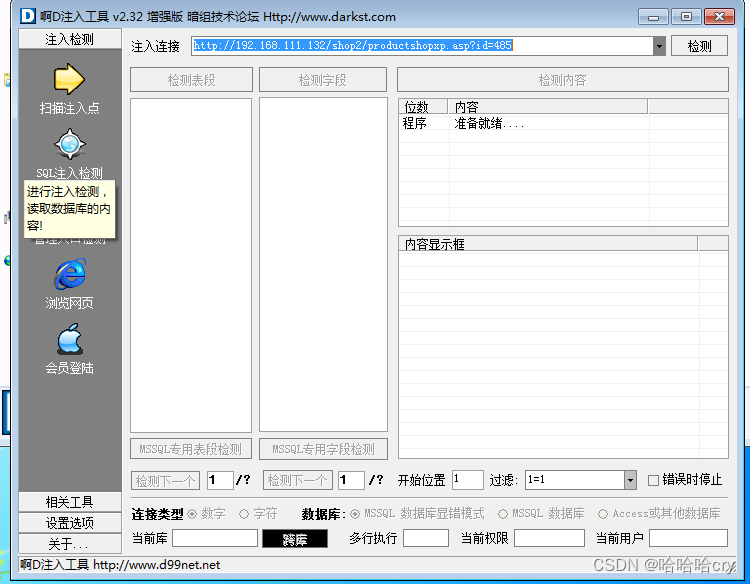Screen dimensions: 750x584
Task: Click the status bar http://www.d99net.net text
Action: (x=156, y=565)
